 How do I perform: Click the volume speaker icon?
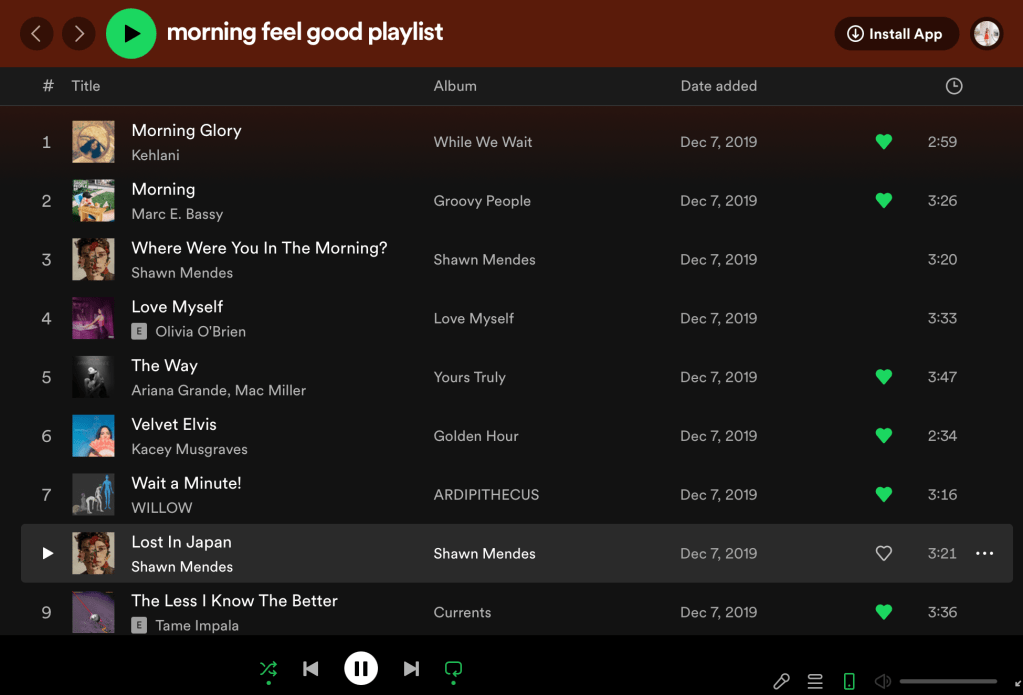coord(881,681)
